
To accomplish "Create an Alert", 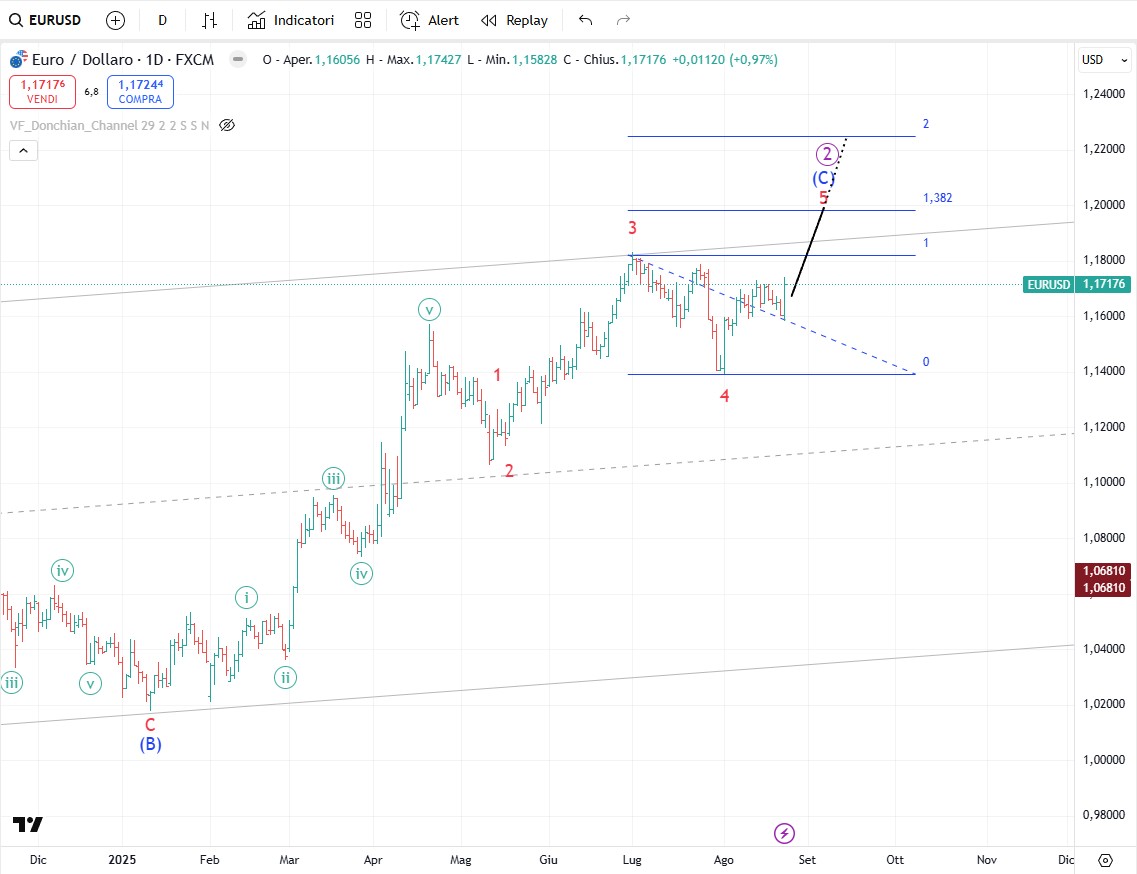I will (429, 20).
